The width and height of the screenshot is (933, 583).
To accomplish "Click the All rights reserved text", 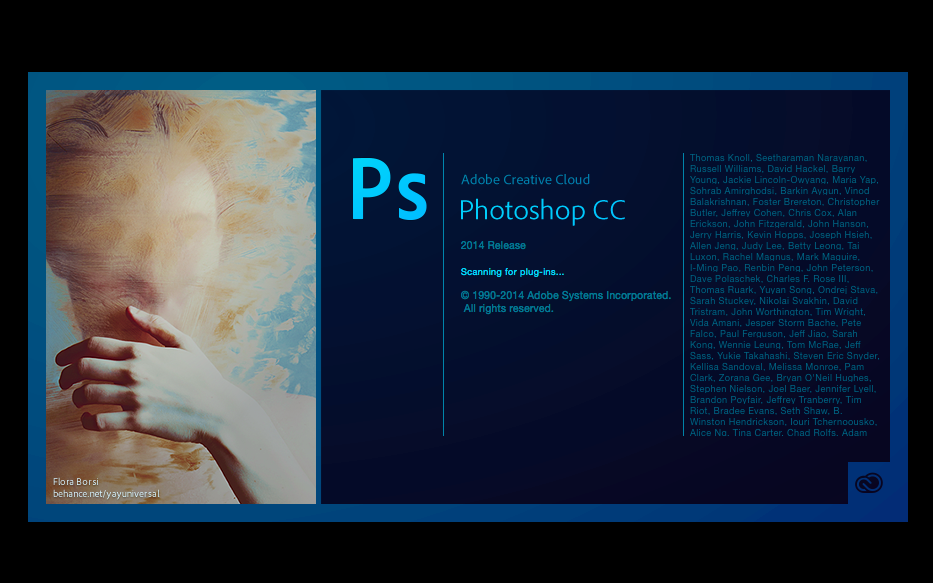I will (509, 308).
